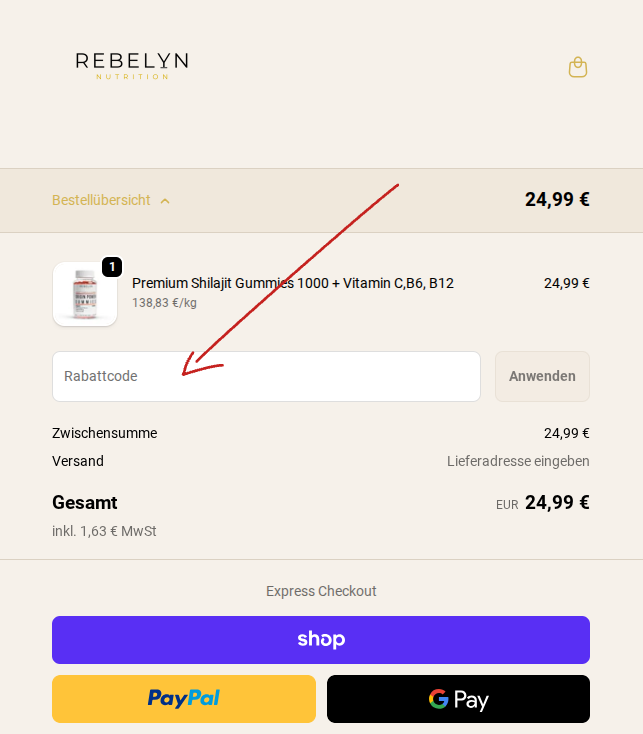Pay with the purple Shop button
Viewport: 643px width, 734px height.
pyautogui.click(x=321, y=640)
